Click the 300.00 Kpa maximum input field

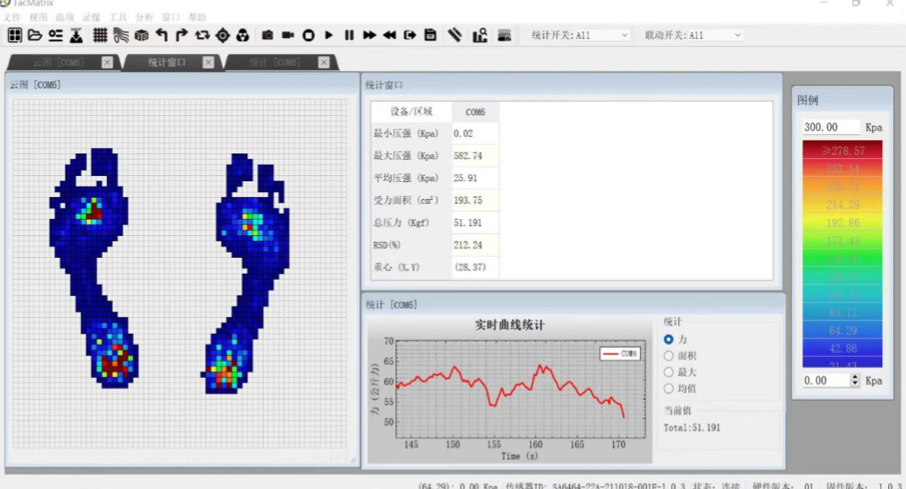click(x=830, y=127)
